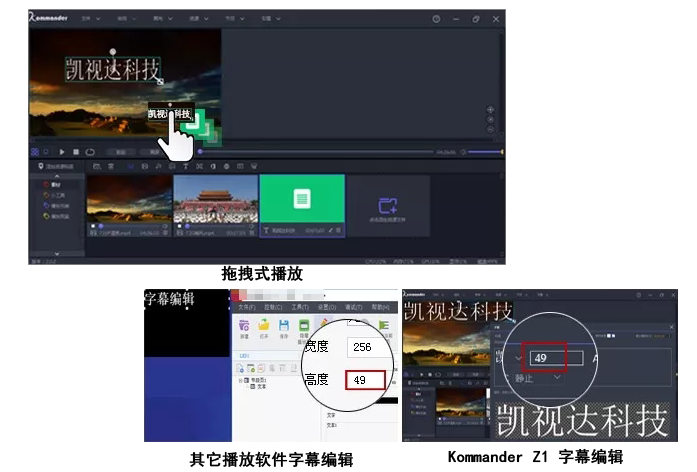The image size is (697, 472).
Task: Select the sunset landscape video thumbnail in the media bin
Action: [129, 199]
